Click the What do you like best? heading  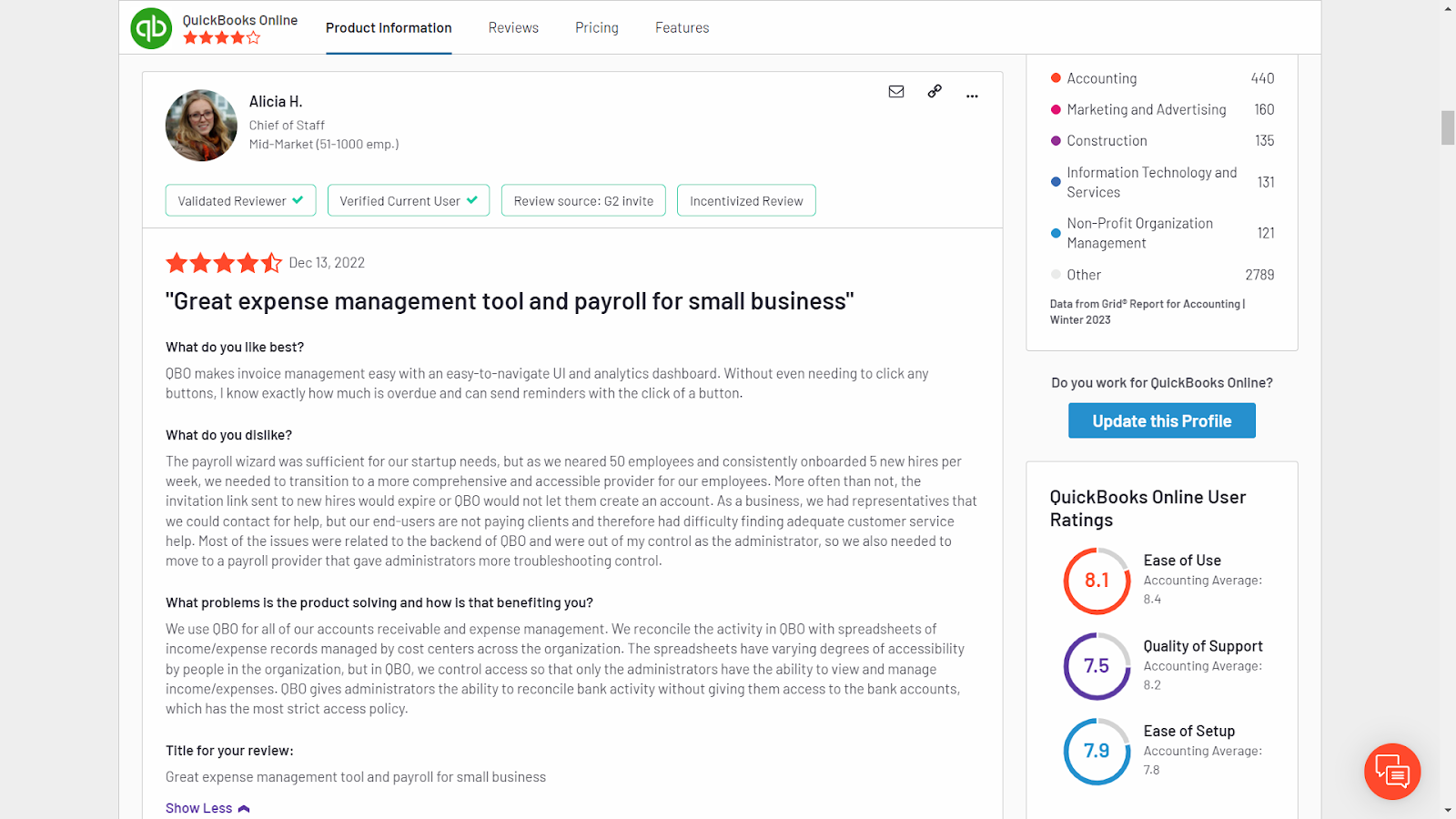click(235, 348)
